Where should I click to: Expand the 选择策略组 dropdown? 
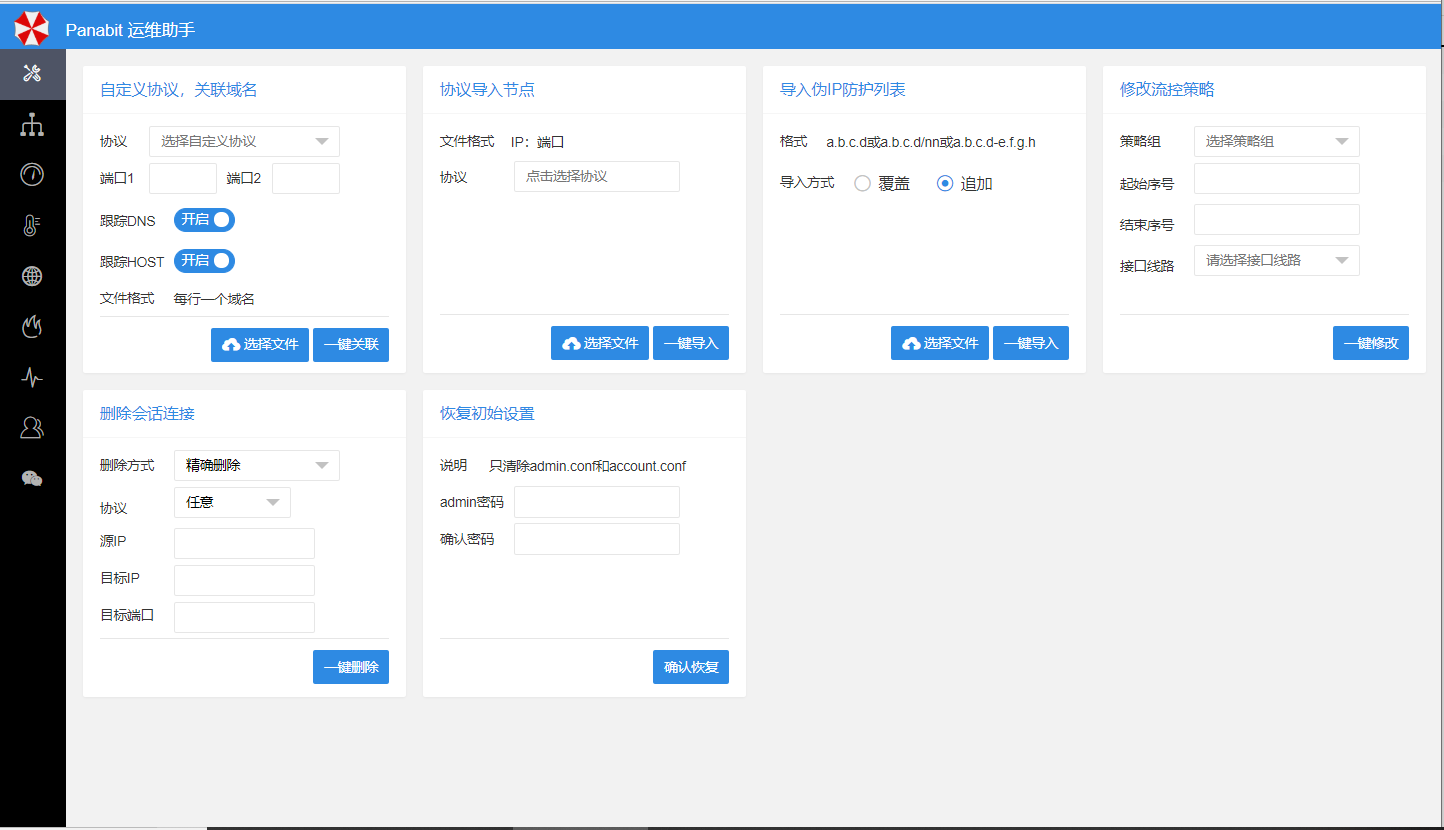coord(1276,142)
